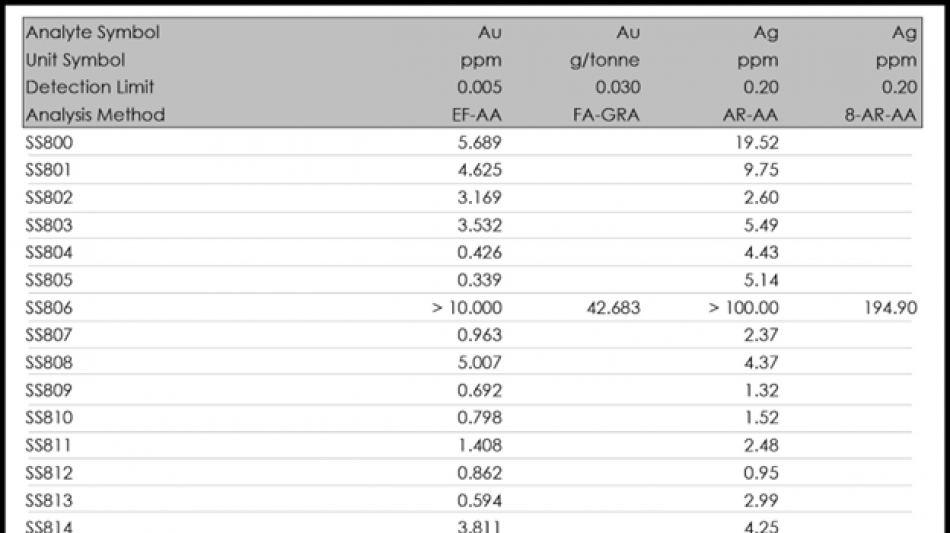Select the "Detection Limit" row label
The width and height of the screenshot is (950, 533).
click(x=90, y=87)
